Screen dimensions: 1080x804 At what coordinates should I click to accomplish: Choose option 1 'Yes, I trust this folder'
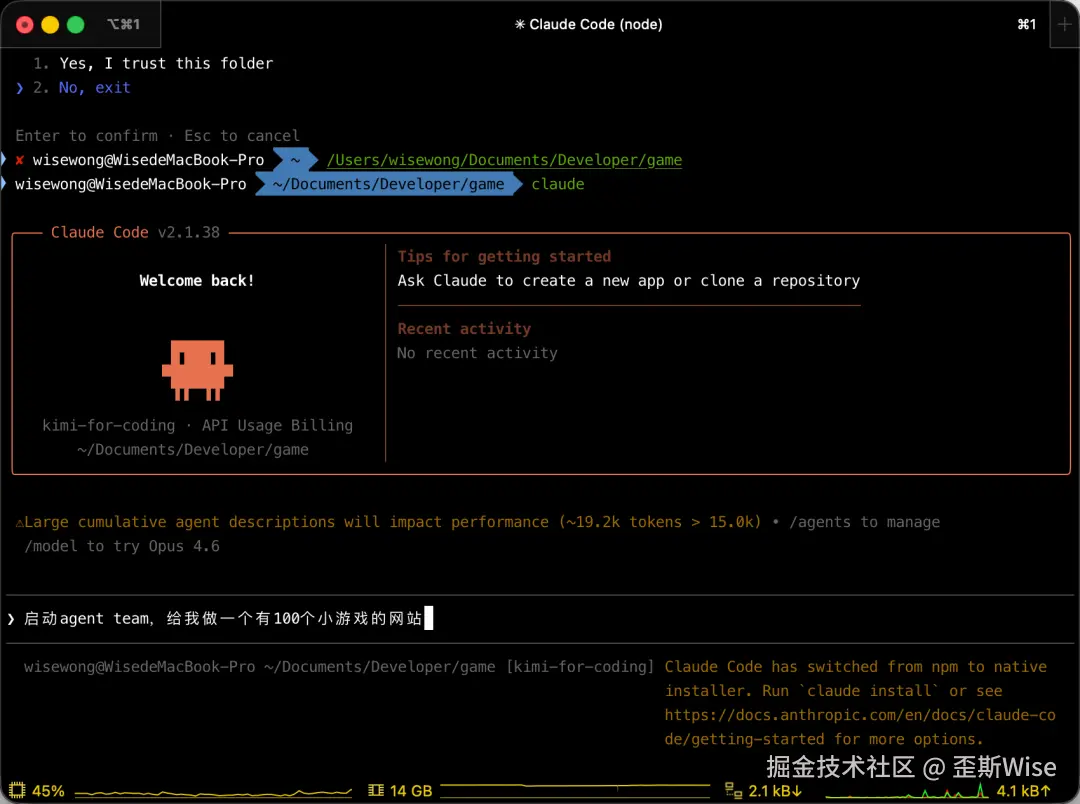point(153,63)
